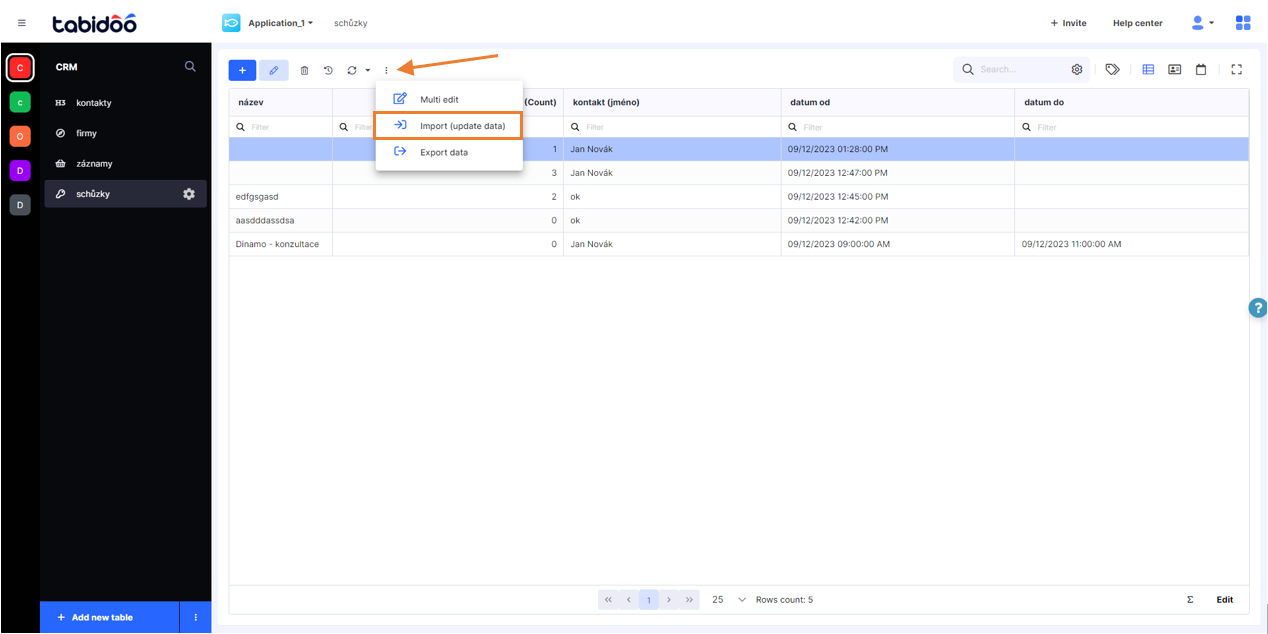Toggle the edit mode pencil button

[x=274, y=70]
